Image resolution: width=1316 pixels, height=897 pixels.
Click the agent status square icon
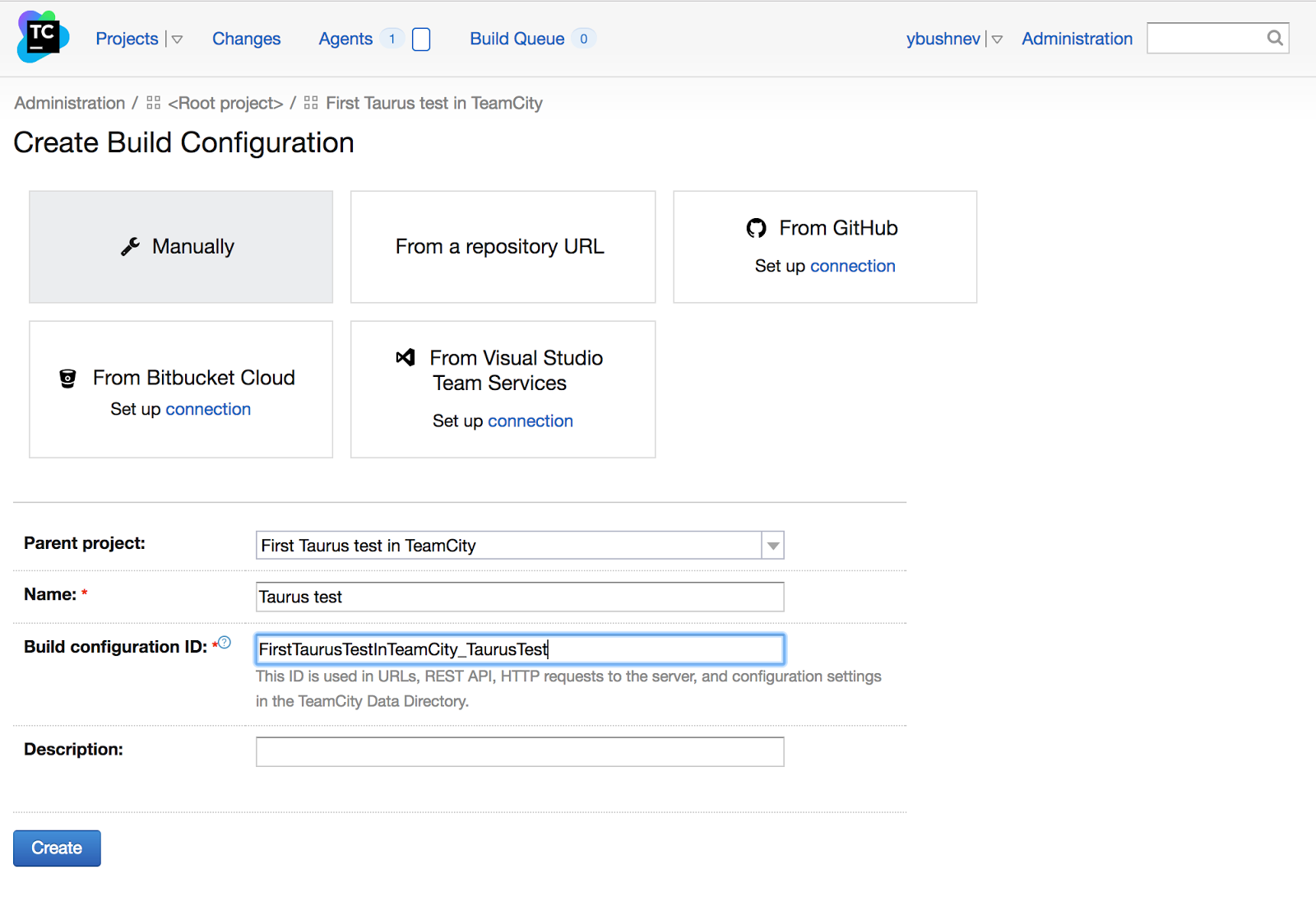[421, 40]
